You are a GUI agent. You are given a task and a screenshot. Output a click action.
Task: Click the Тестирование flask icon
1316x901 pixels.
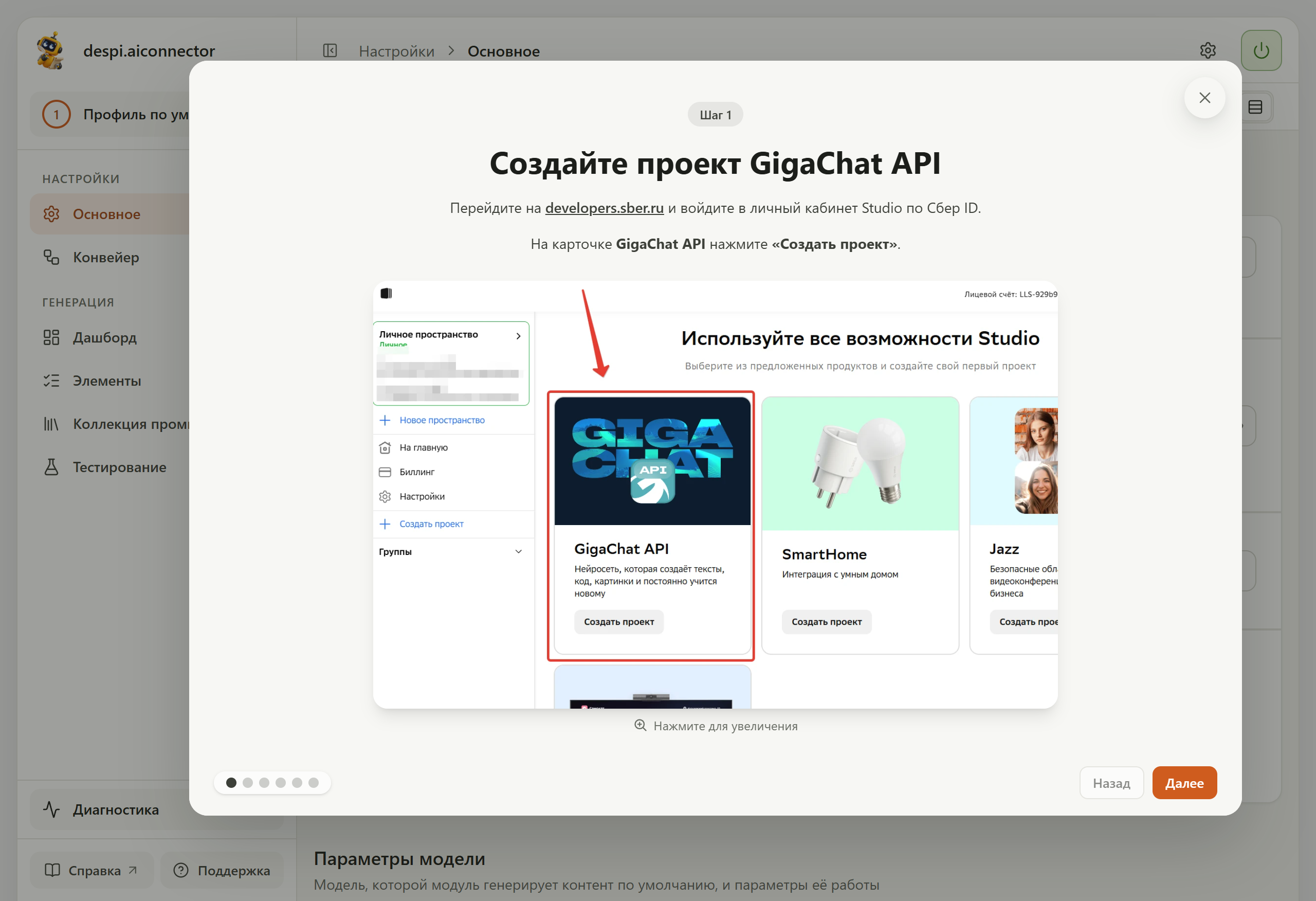(51, 467)
